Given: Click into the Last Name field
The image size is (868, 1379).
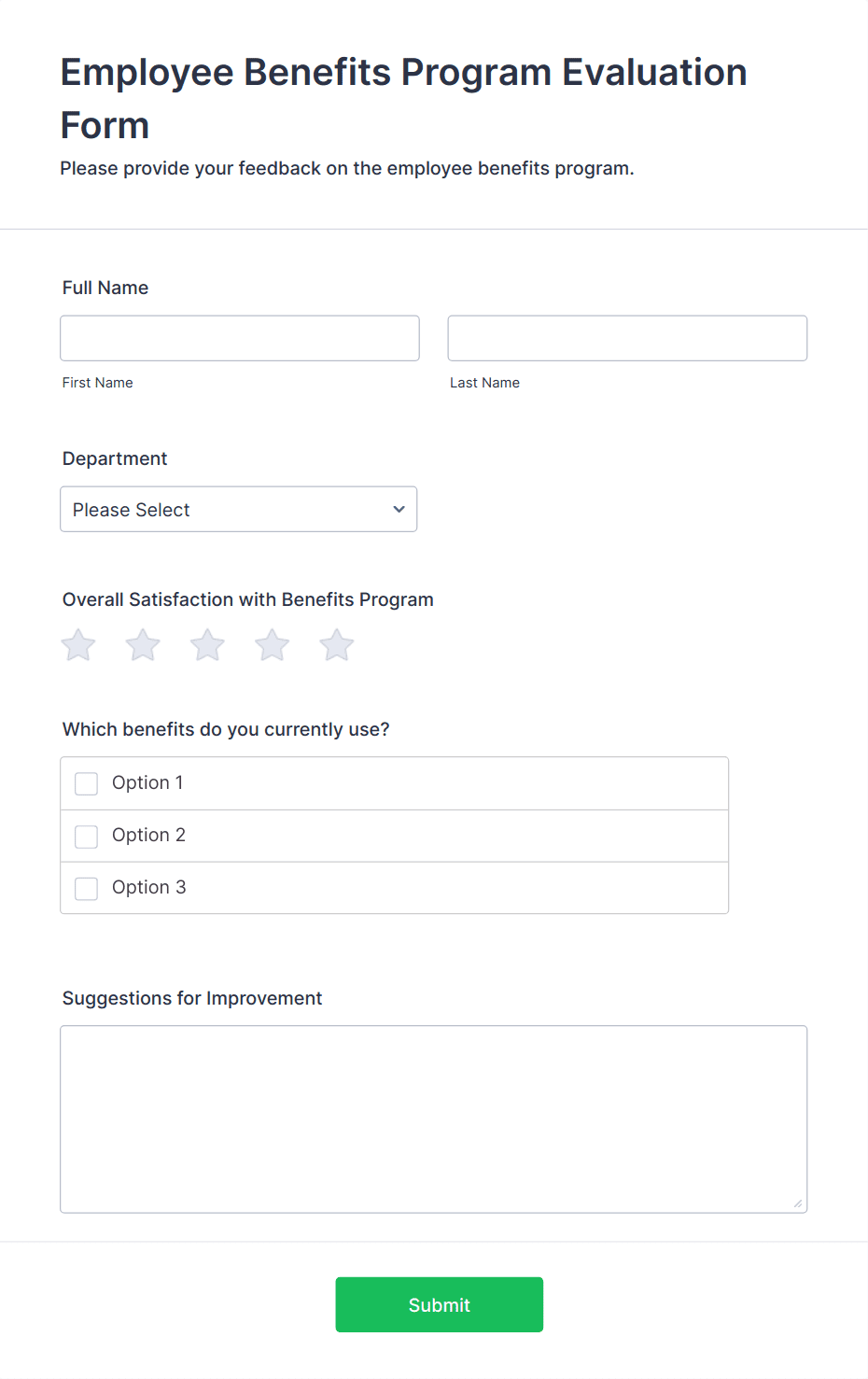Looking at the screenshot, I should click(627, 338).
